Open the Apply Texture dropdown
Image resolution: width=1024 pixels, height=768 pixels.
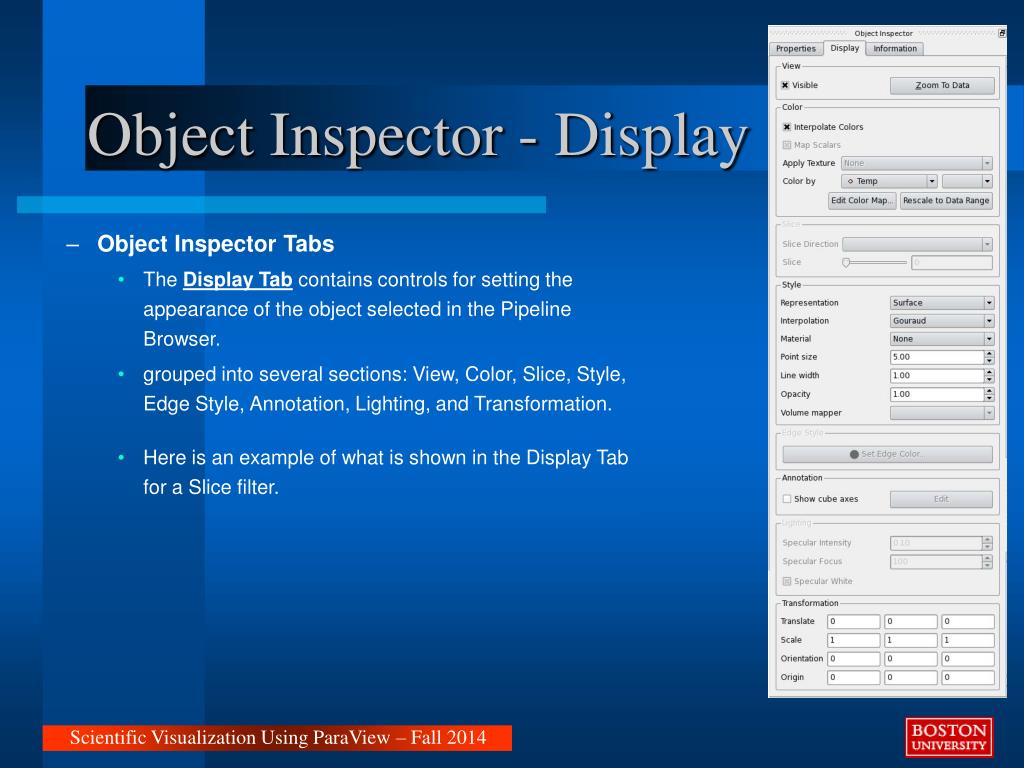click(916, 163)
